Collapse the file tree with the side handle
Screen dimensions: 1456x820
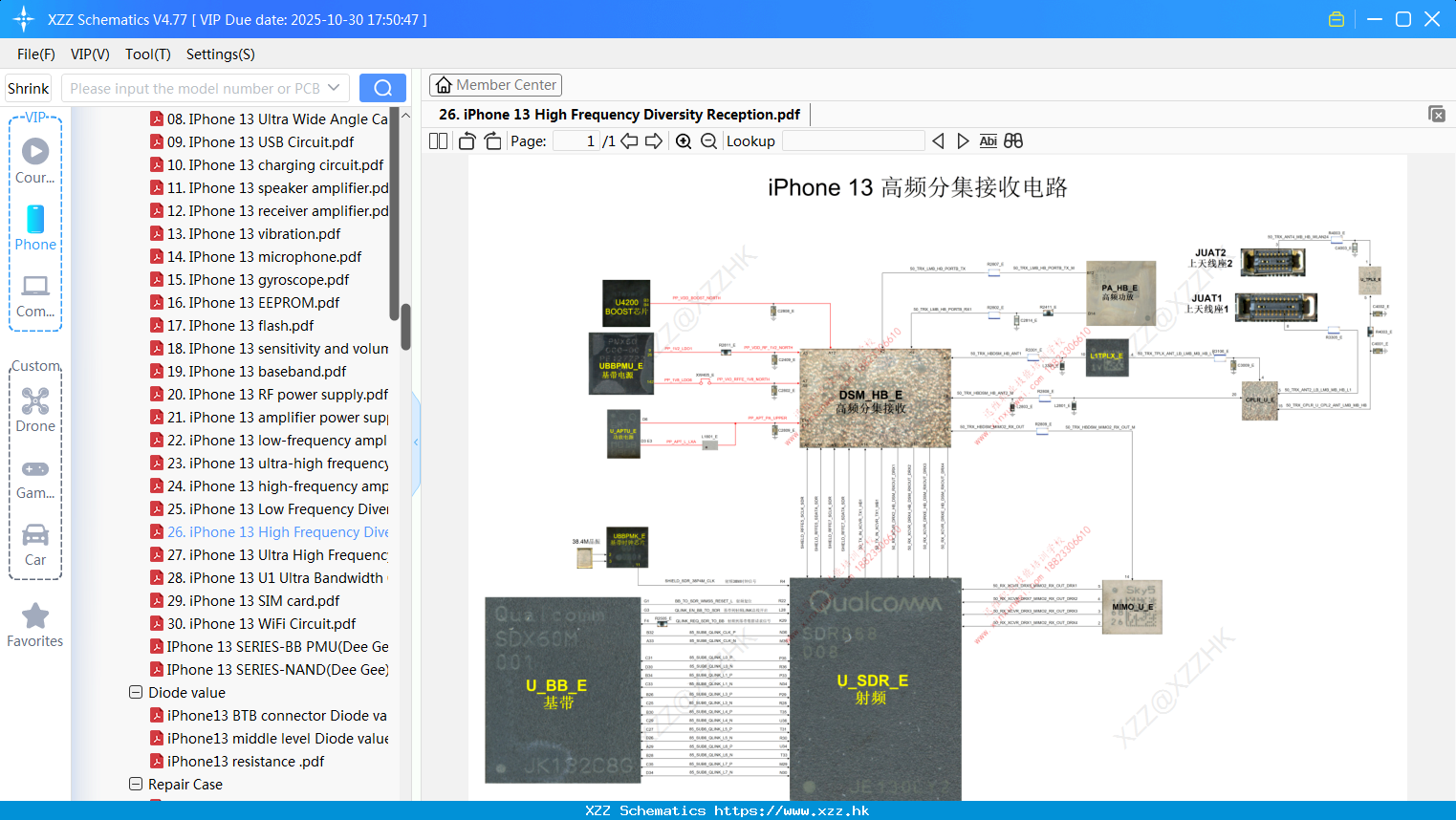pos(416,442)
